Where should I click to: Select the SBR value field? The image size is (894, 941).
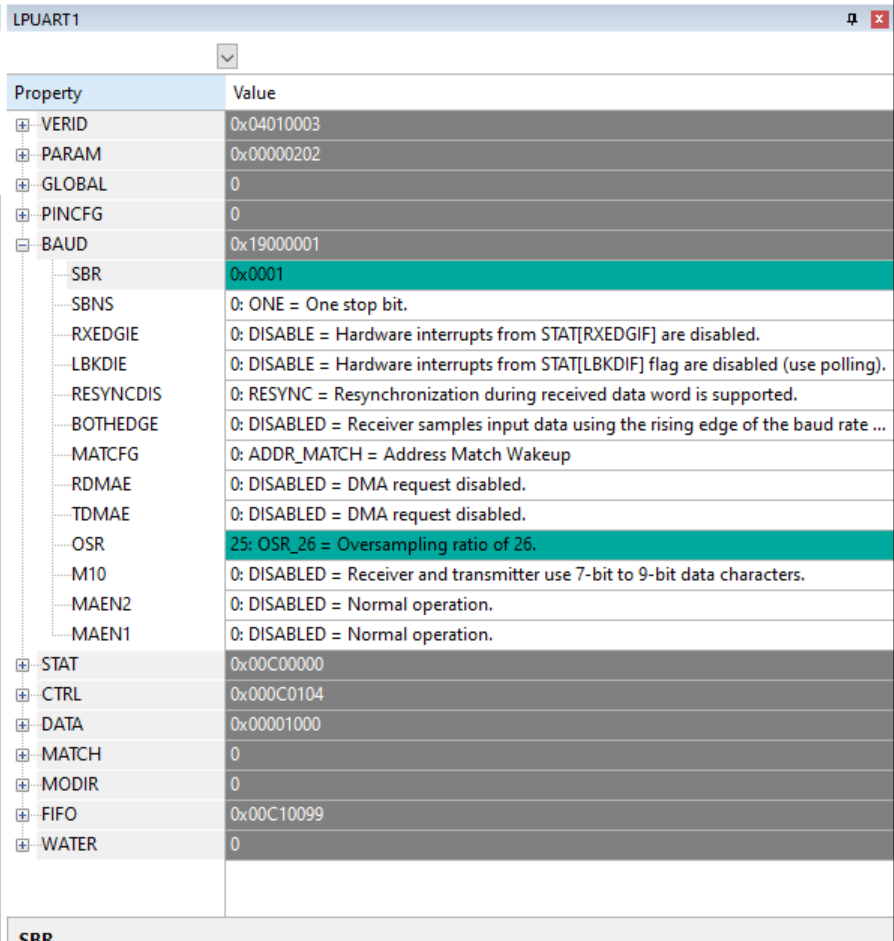click(x=400, y=274)
